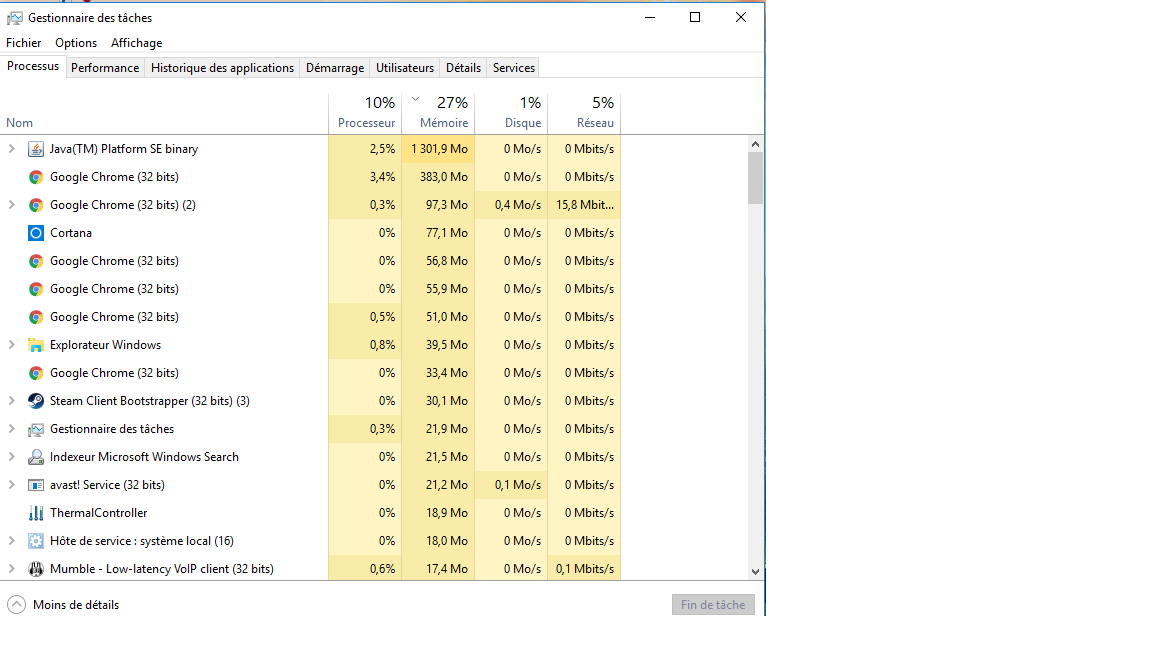Expand the Java(TM) Platform SE binary row

(x=11, y=149)
